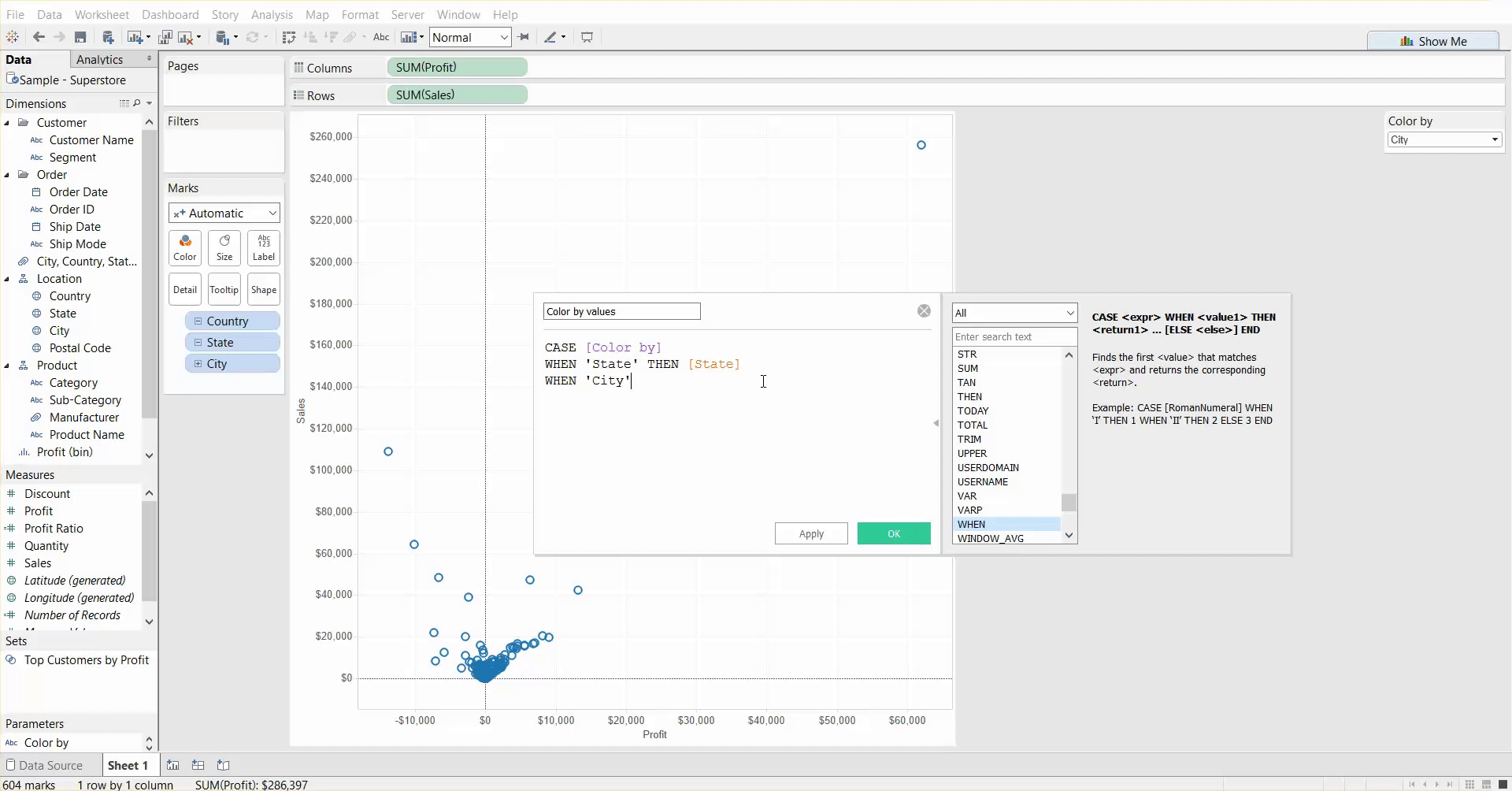
Task: Open the Color marks card
Action: pos(185,247)
